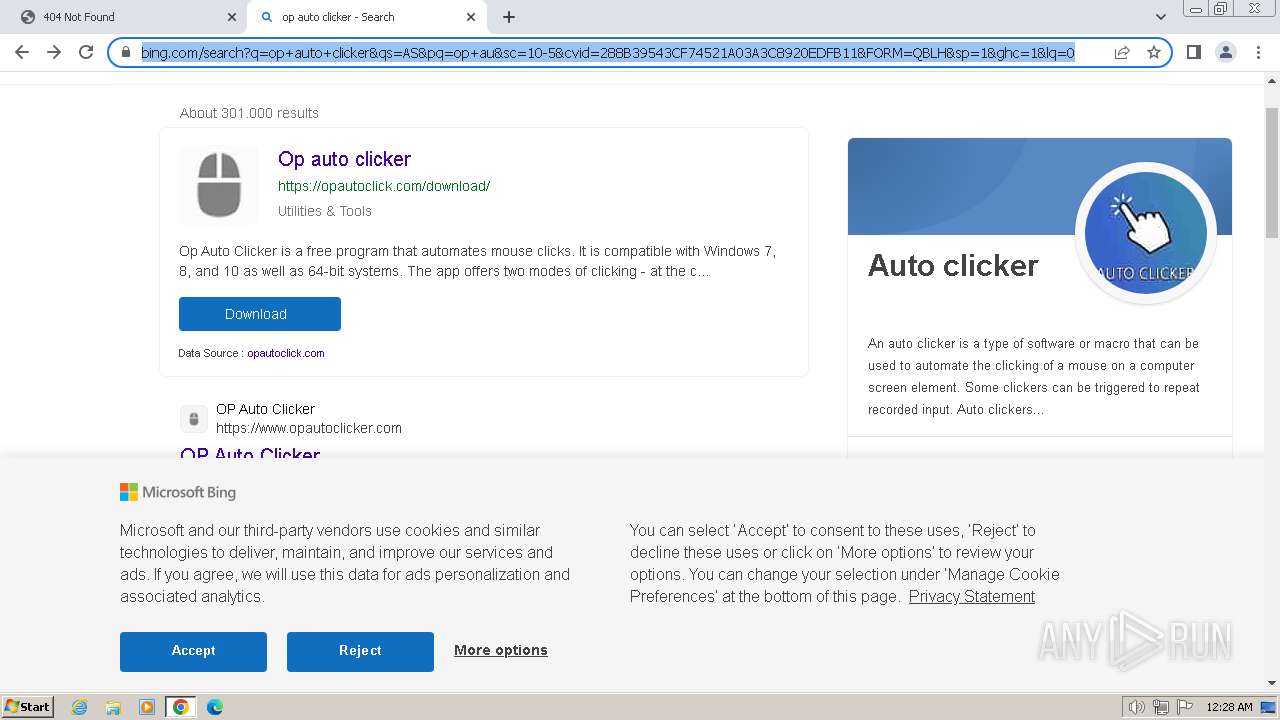Open the second OP Auto Clicker heading

coord(250,454)
